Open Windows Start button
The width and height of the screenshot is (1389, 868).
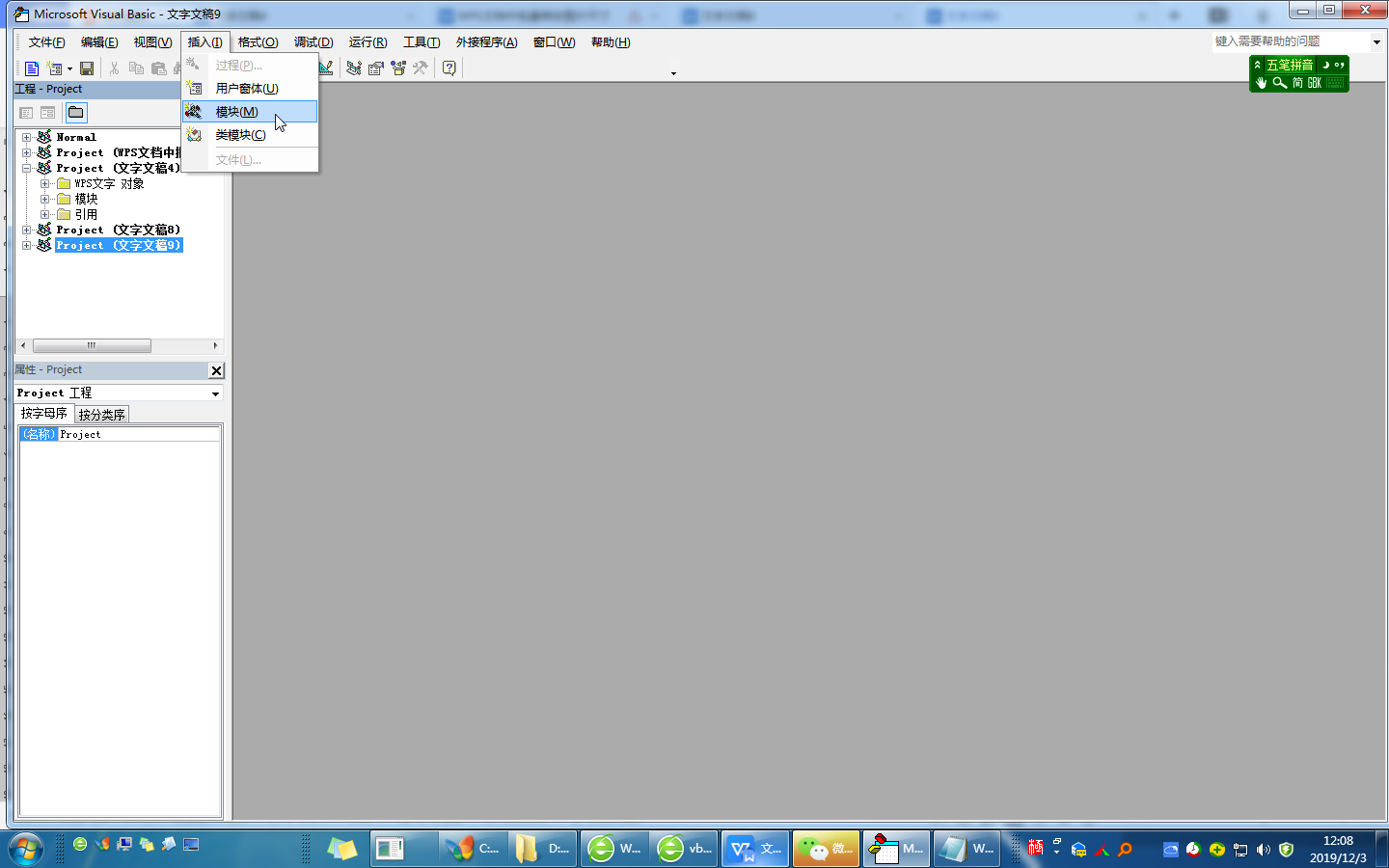(26, 849)
